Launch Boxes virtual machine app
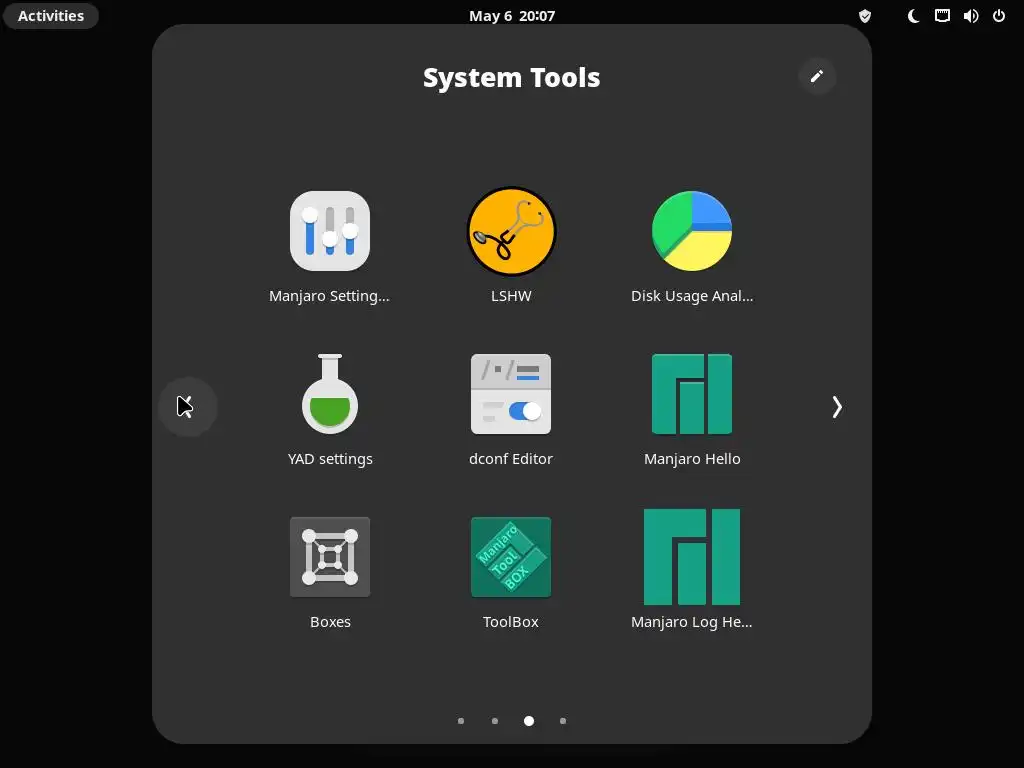This screenshot has height=768, width=1024. tap(330, 557)
